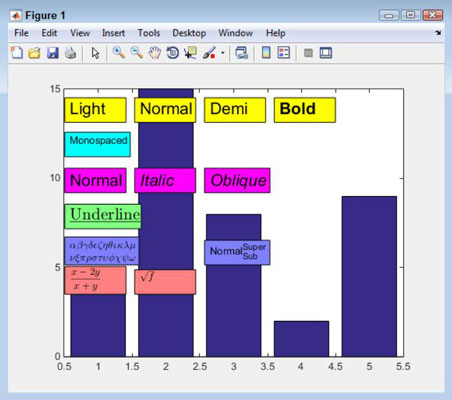452x400 pixels.
Task: Click the cyan Monospaced text box
Action: 97,144
